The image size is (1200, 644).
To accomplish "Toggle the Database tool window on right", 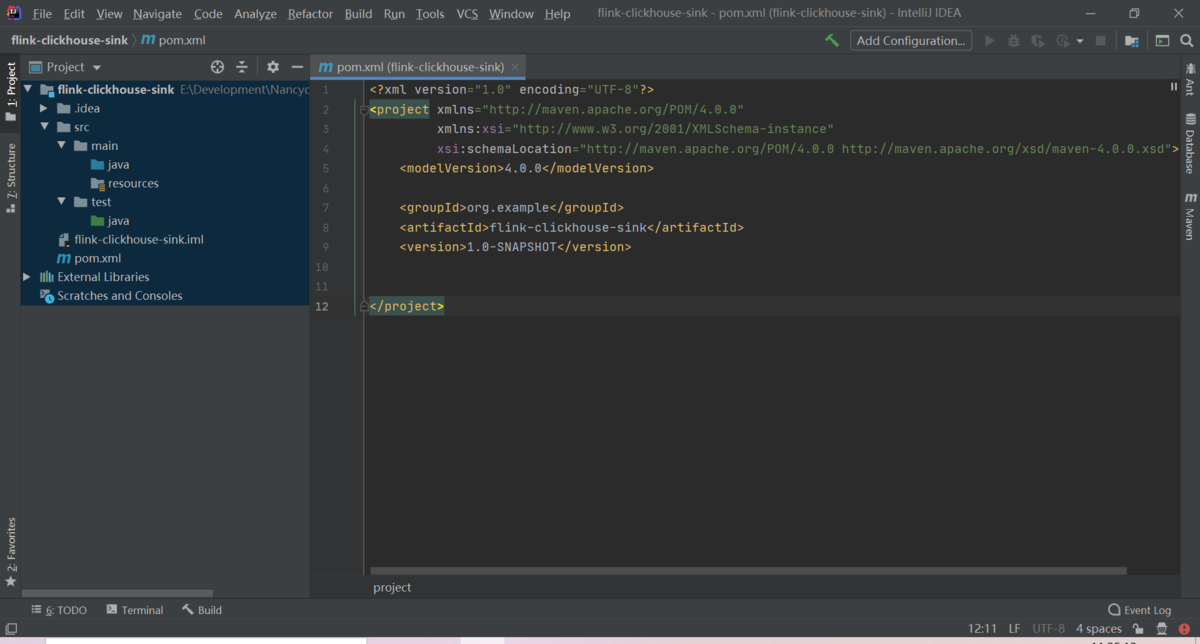I will click(1190, 145).
